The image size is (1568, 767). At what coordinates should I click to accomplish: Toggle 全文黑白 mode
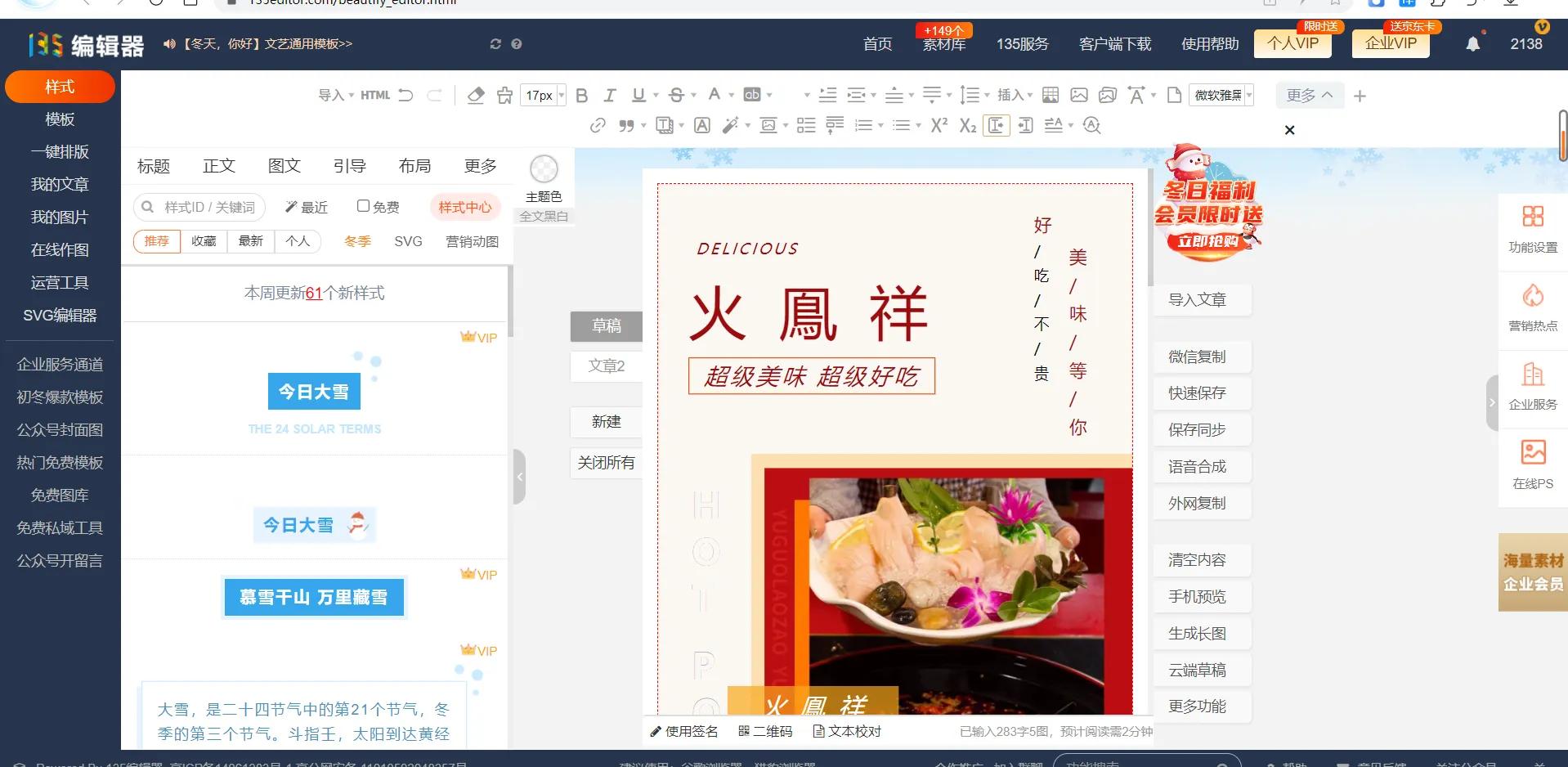pos(543,216)
